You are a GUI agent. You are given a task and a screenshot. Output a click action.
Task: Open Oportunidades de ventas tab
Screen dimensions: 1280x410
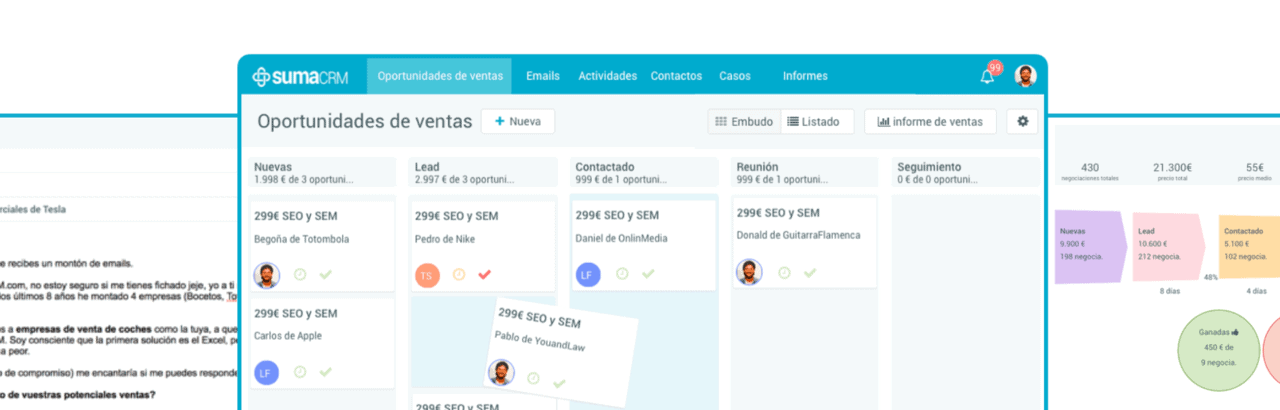[x=439, y=76]
